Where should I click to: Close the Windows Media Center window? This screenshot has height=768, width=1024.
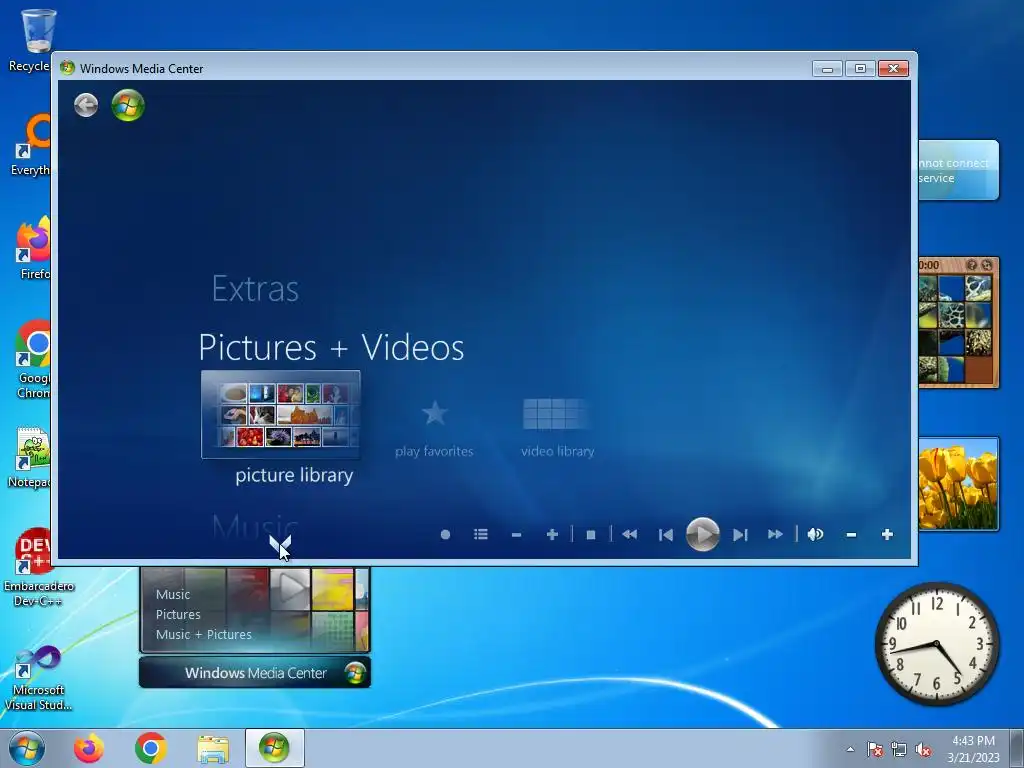point(893,69)
